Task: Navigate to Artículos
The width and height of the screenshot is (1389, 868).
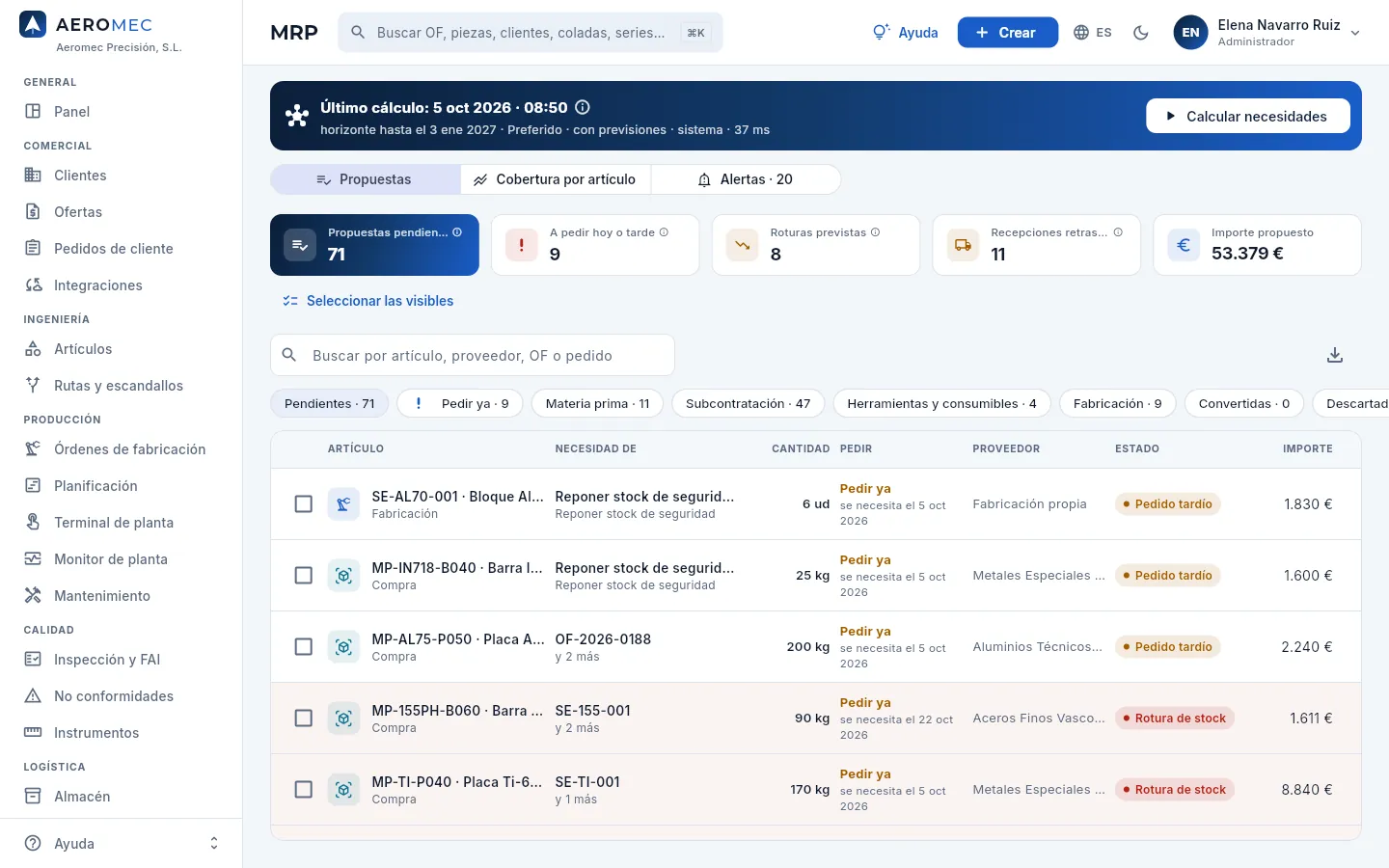Action: [121, 349]
